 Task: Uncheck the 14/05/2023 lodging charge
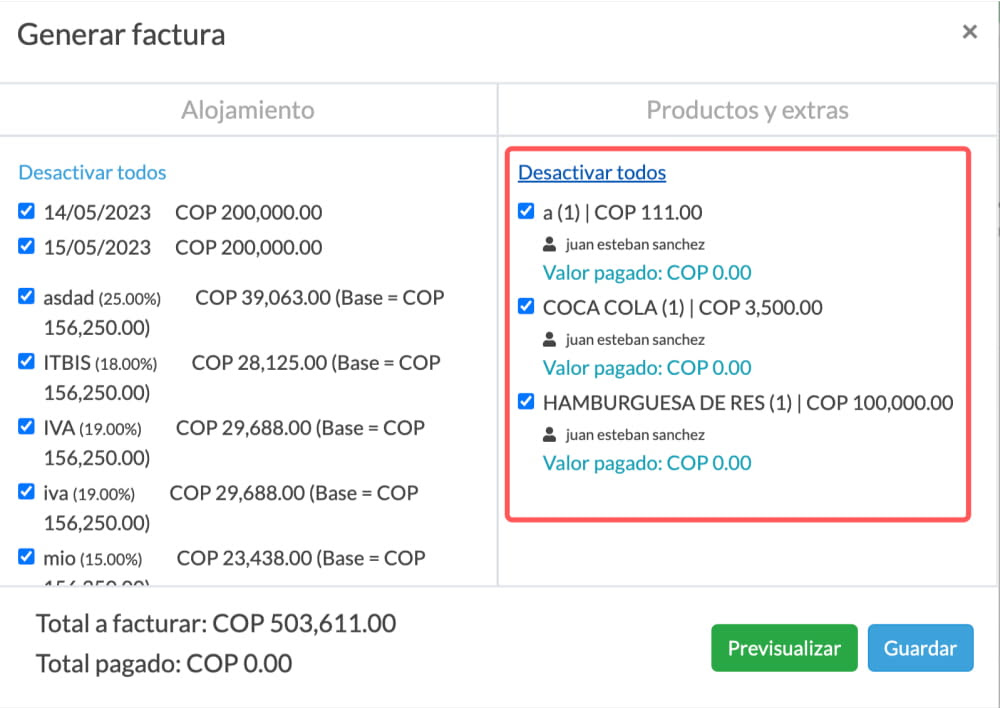(26, 211)
